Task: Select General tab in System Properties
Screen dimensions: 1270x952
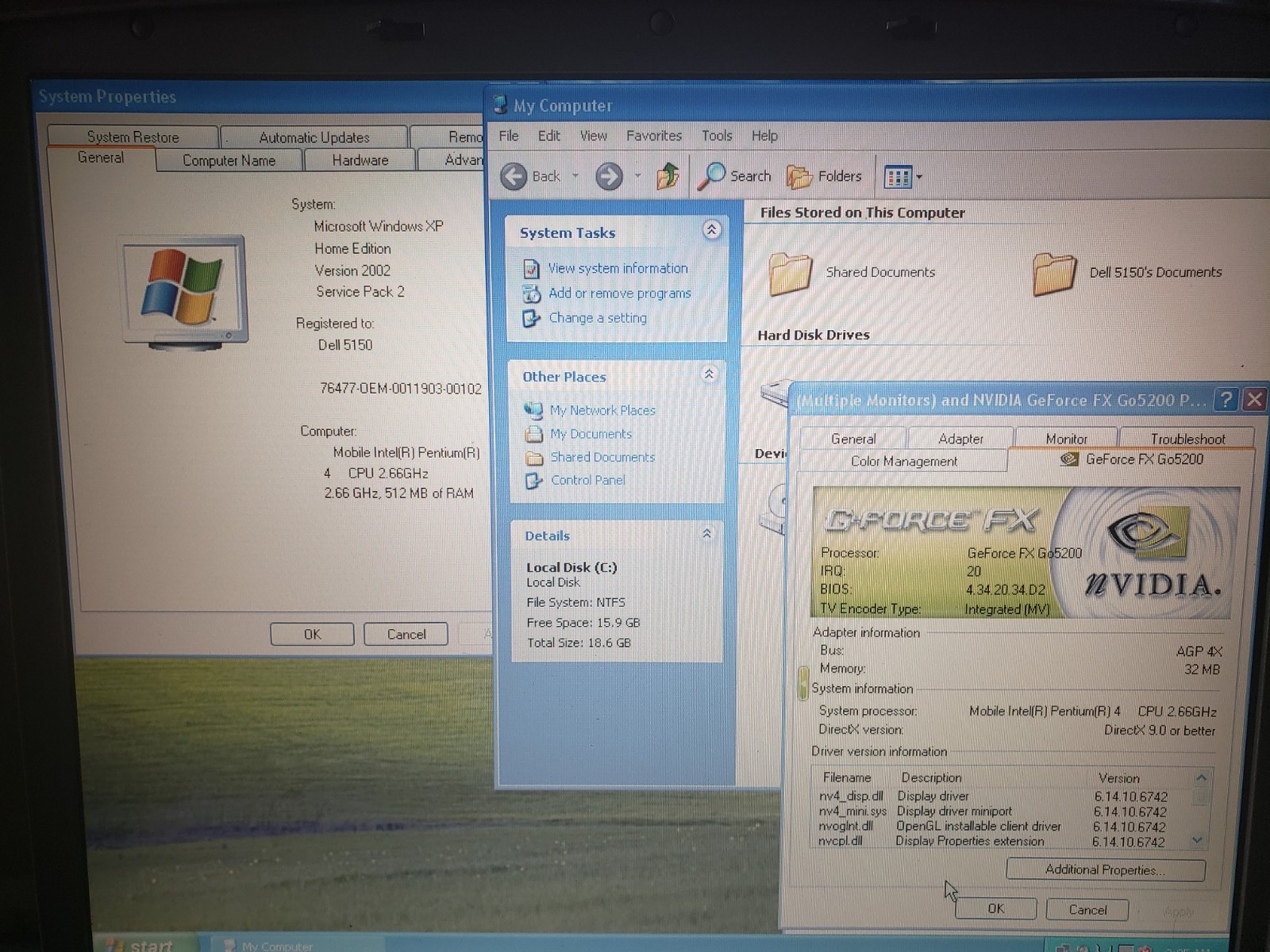Action: [101, 158]
